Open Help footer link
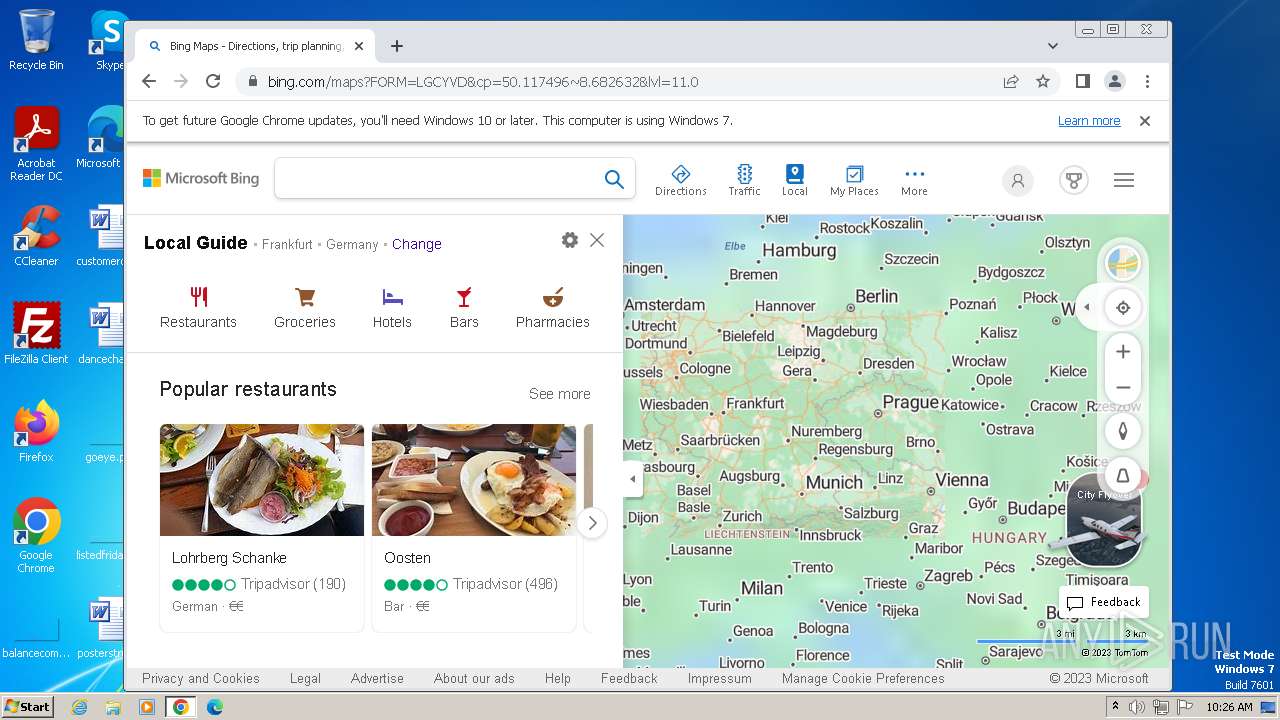This screenshot has height=720, width=1280. tap(558, 678)
